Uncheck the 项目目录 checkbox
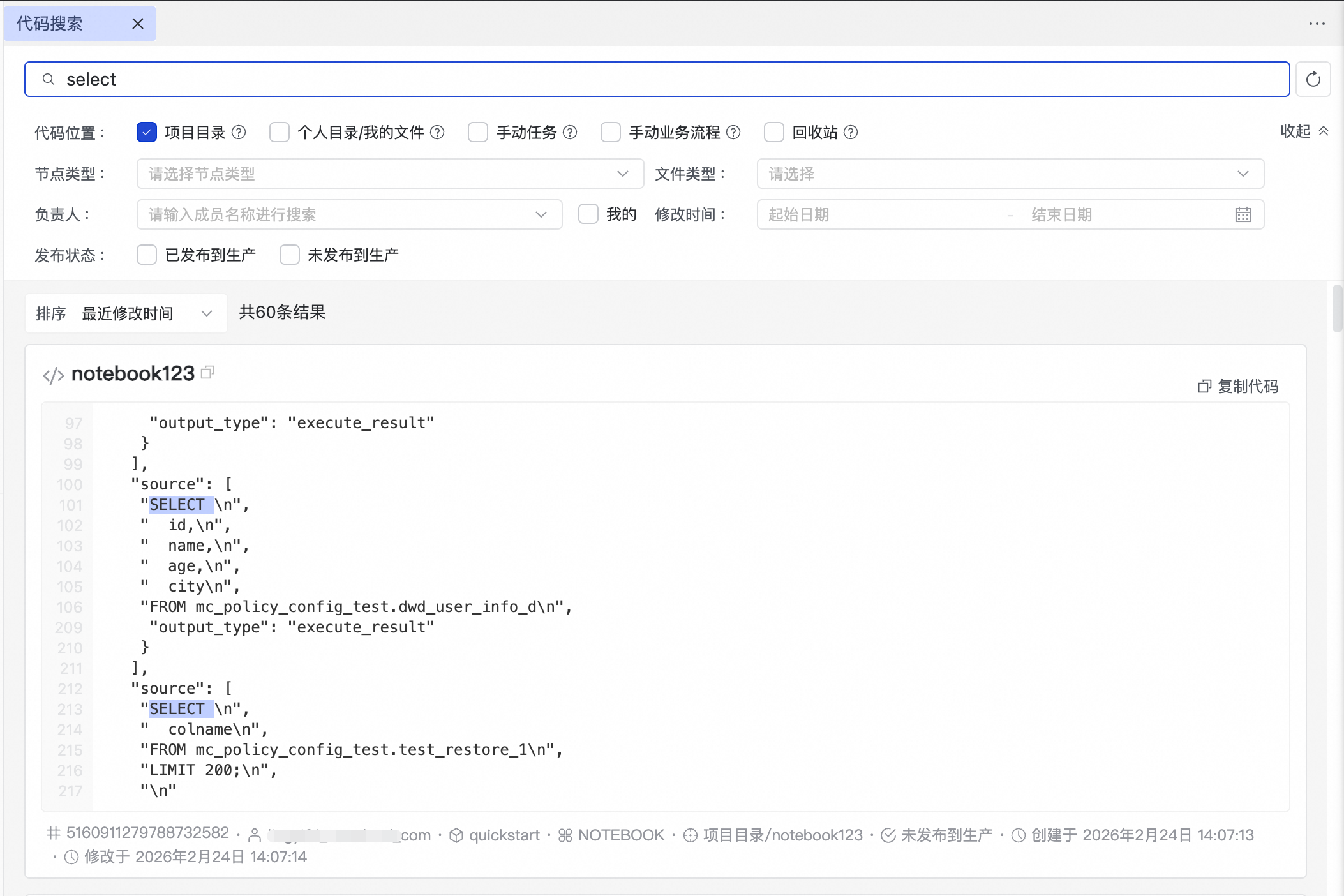The image size is (1344, 896). click(x=147, y=132)
